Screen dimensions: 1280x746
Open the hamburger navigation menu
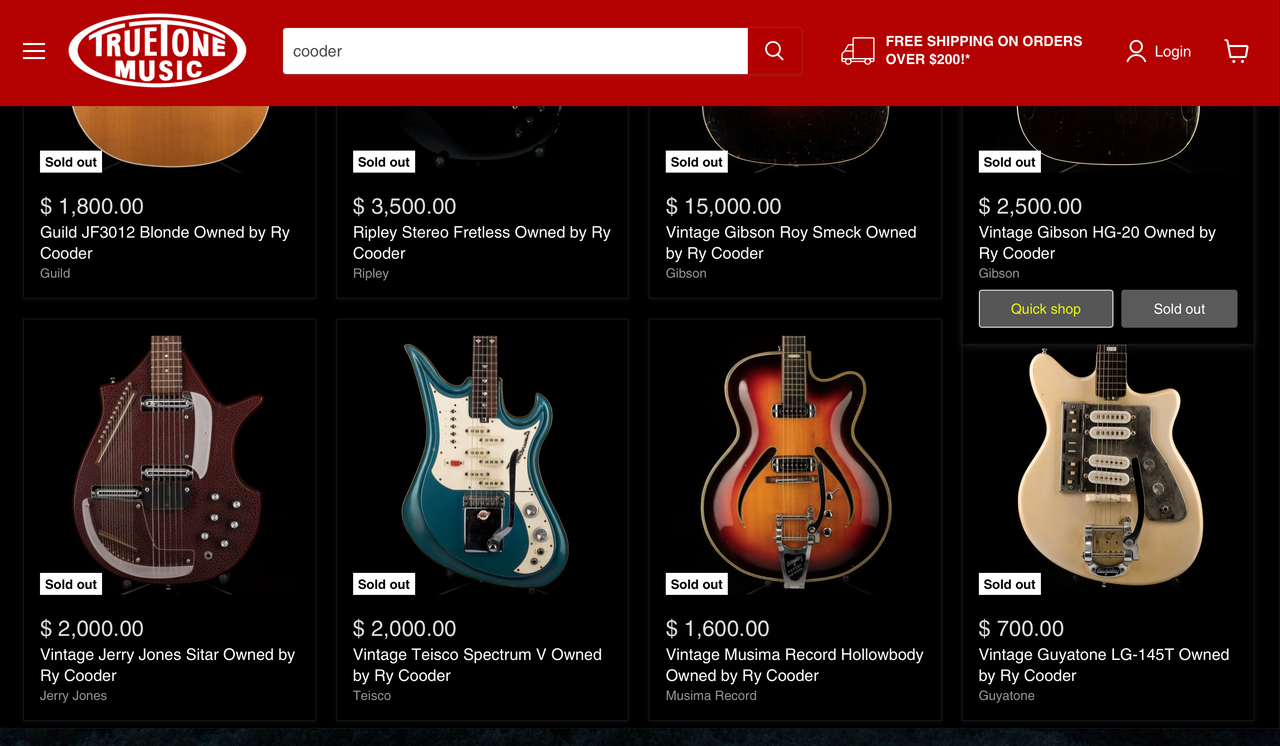[34, 51]
